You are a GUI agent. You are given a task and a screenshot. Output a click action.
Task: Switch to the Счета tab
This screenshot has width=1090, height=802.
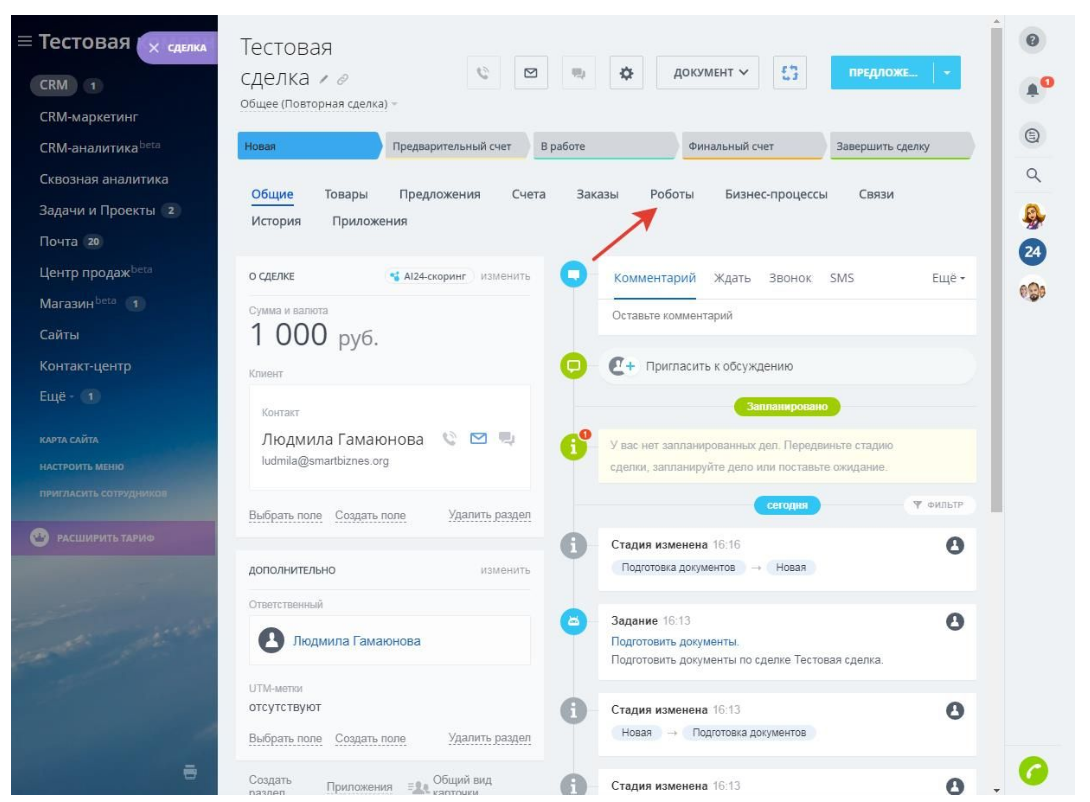point(528,195)
